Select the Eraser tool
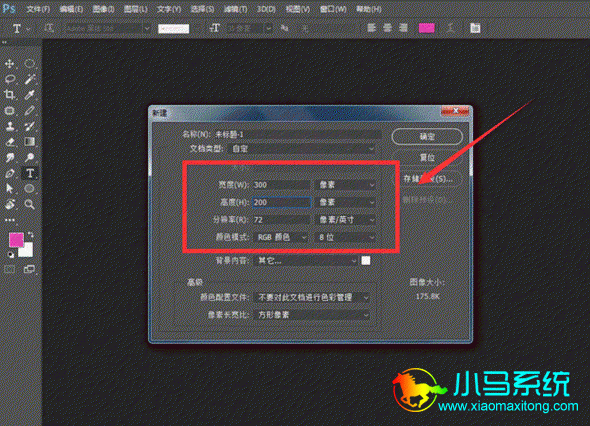The height and width of the screenshot is (426, 590). click(10, 142)
